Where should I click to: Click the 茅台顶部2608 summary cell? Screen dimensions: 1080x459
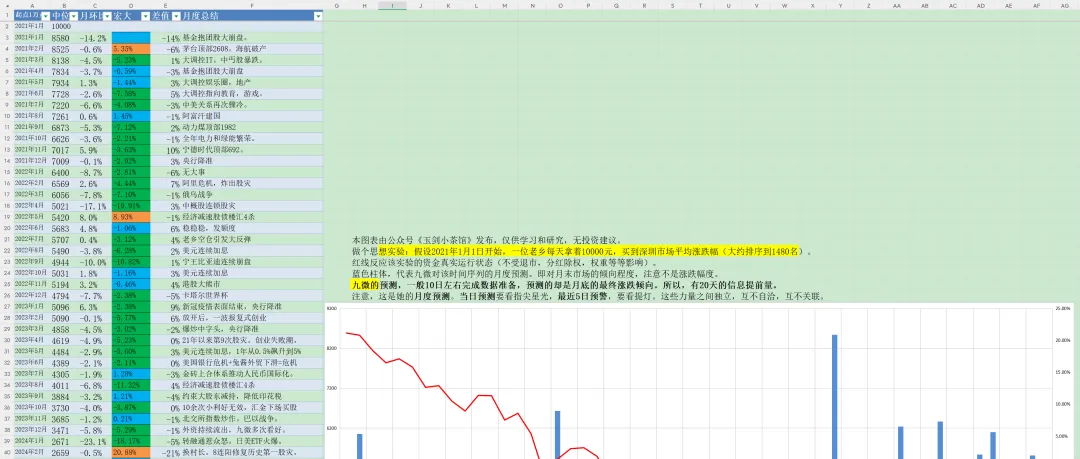[x=252, y=49]
